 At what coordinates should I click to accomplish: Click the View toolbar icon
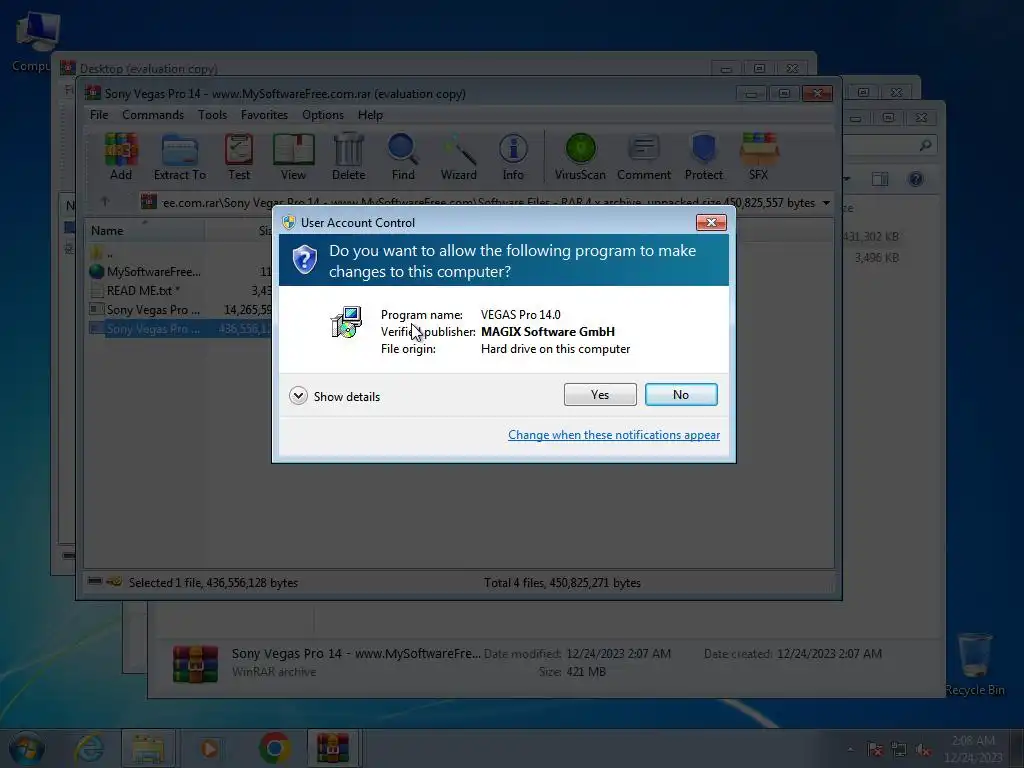[293, 157]
